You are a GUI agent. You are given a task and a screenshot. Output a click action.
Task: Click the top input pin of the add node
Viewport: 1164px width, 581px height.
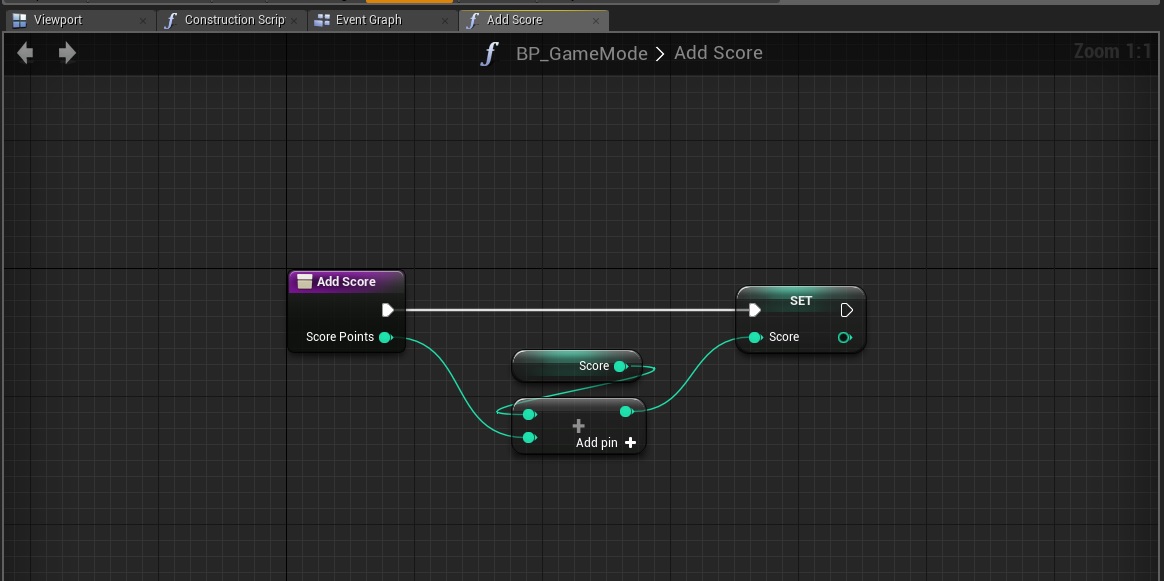pyautogui.click(x=529, y=414)
